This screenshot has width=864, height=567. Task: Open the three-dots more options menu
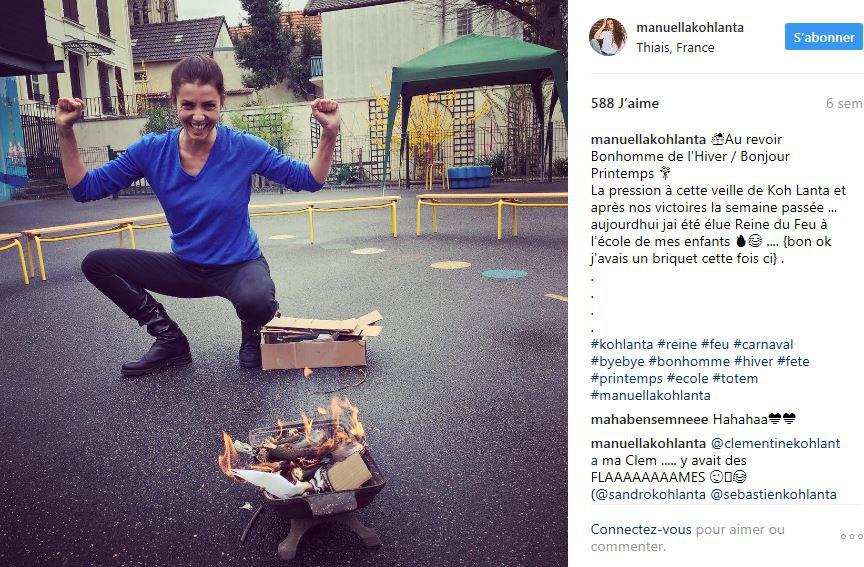point(851,536)
